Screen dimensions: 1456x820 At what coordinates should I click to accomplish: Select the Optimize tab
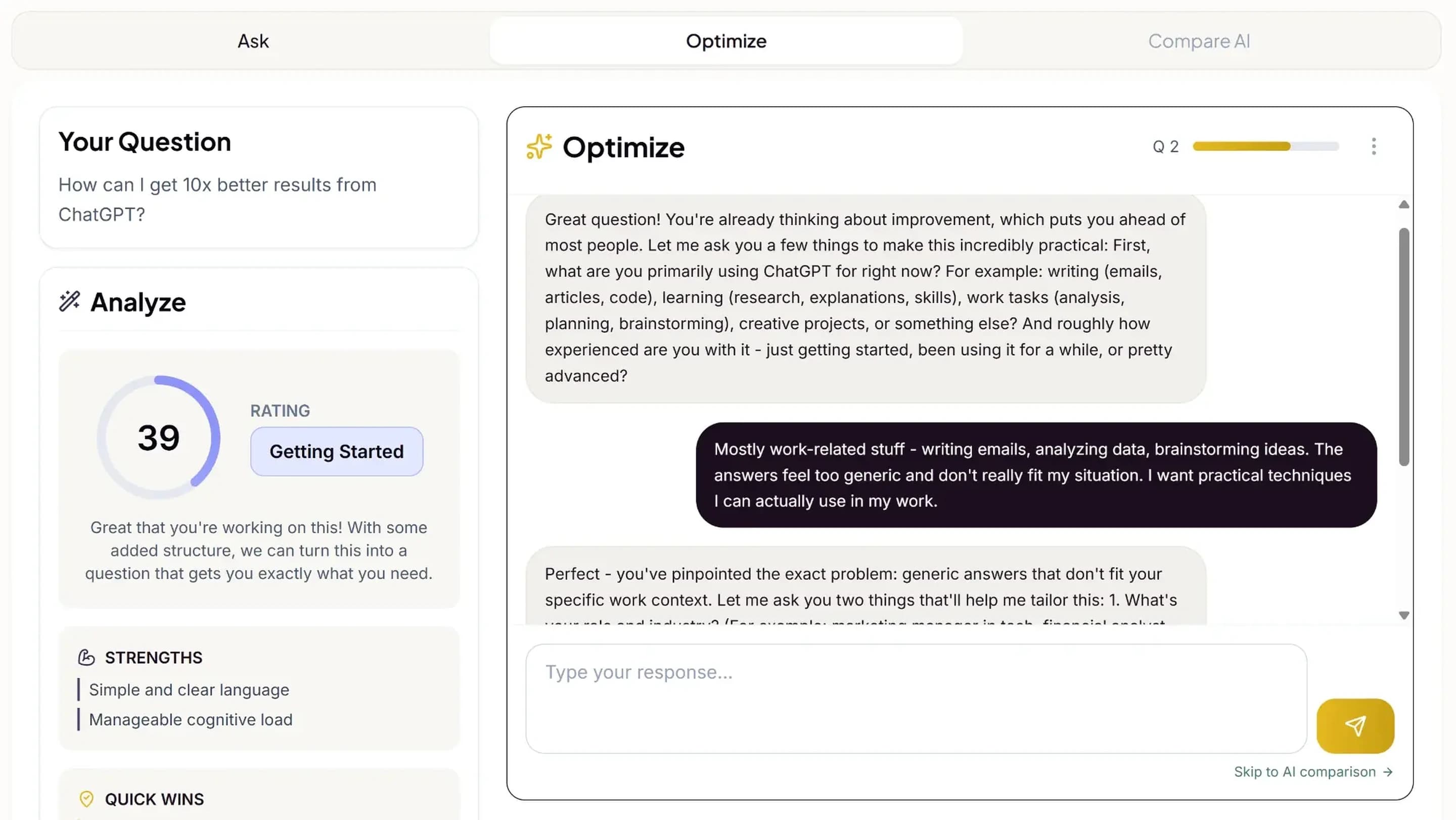click(x=726, y=40)
